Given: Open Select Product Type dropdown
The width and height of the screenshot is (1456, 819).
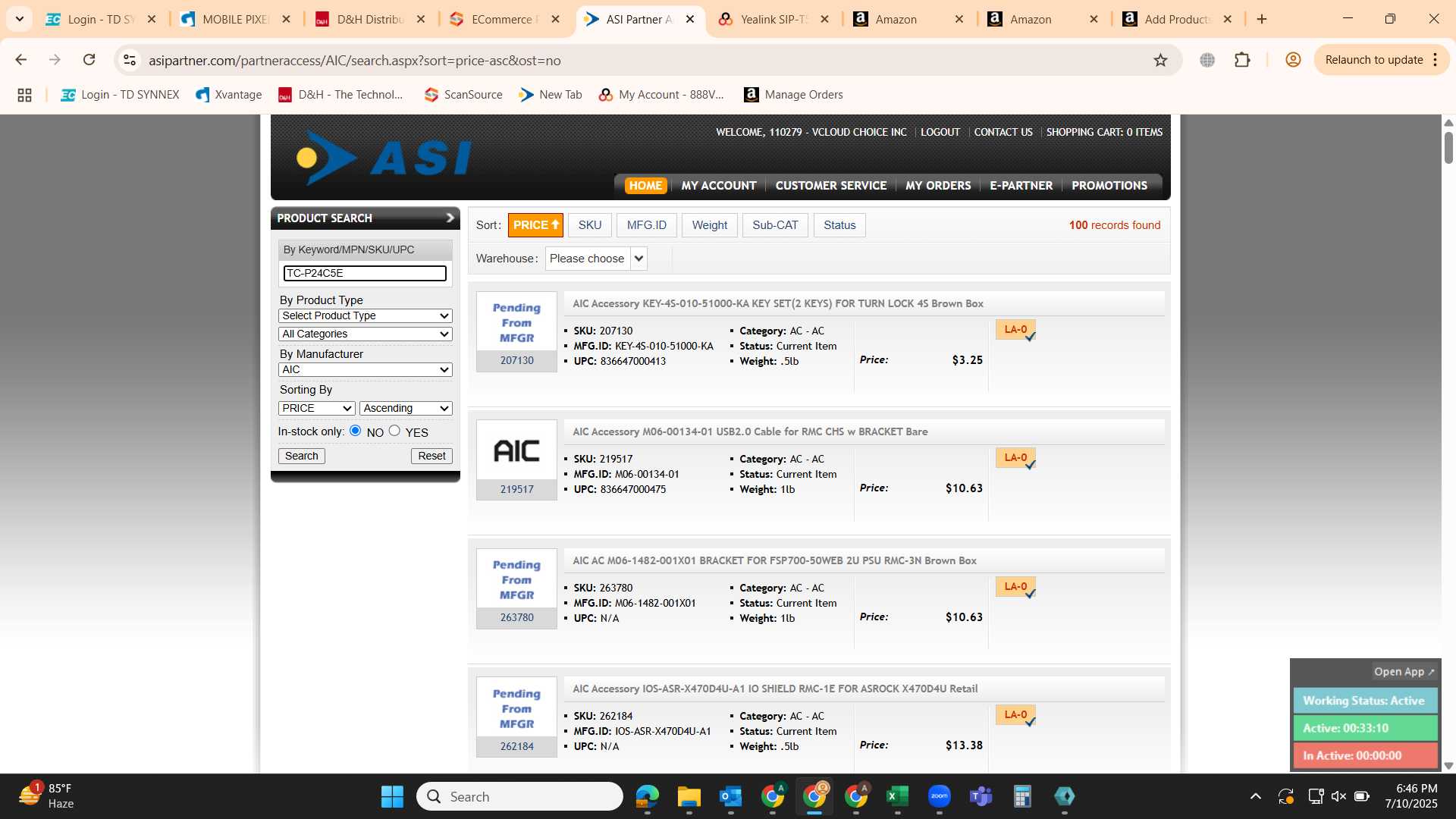Looking at the screenshot, I should click(366, 315).
